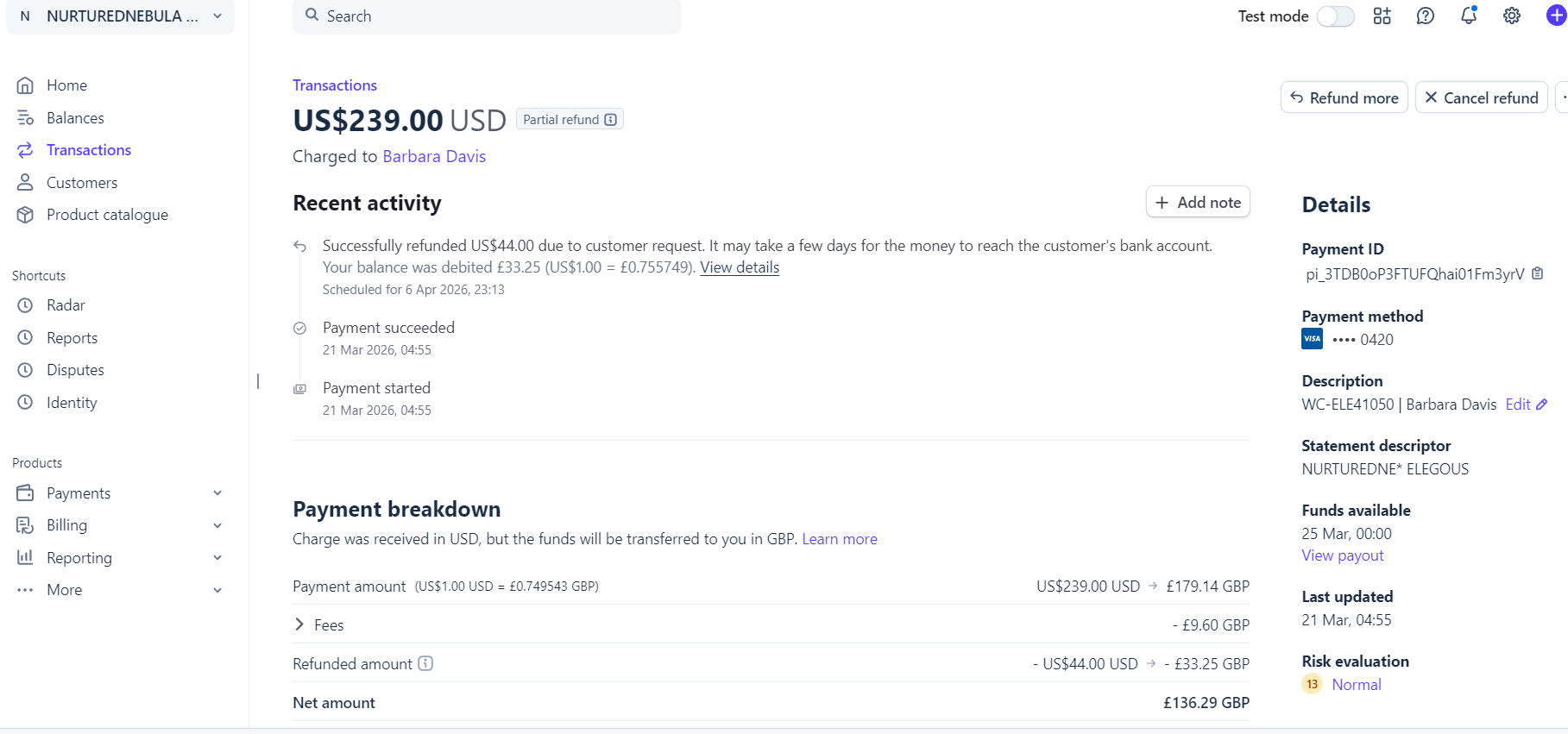Click the Add note button
The height and width of the screenshot is (734, 1568).
pyautogui.click(x=1198, y=202)
